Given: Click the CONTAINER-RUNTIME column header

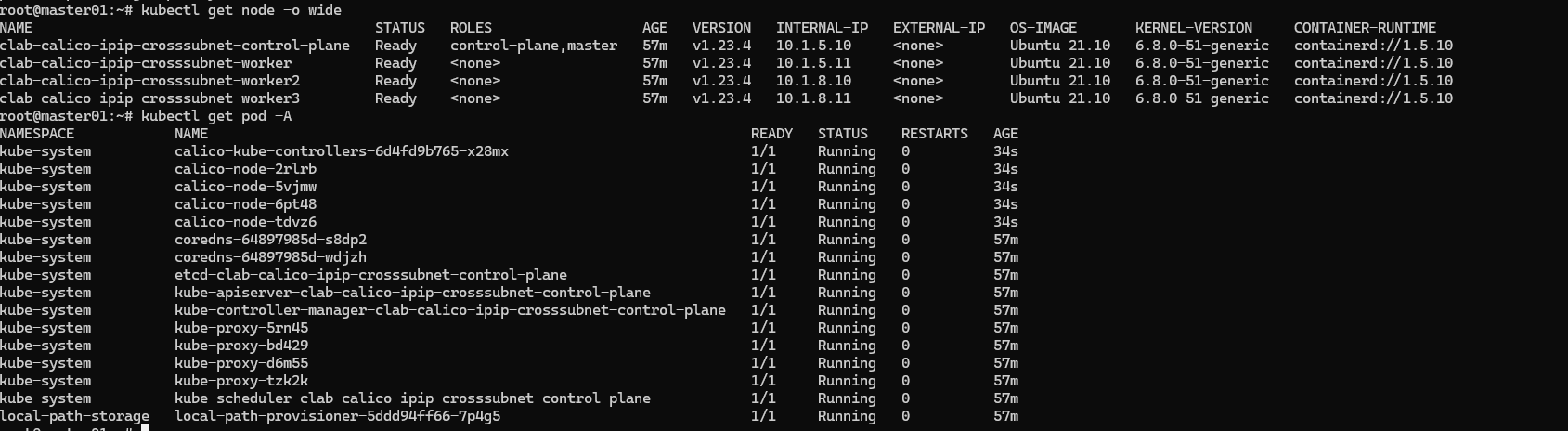Looking at the screenshot, I should [x=1365, y=28].
